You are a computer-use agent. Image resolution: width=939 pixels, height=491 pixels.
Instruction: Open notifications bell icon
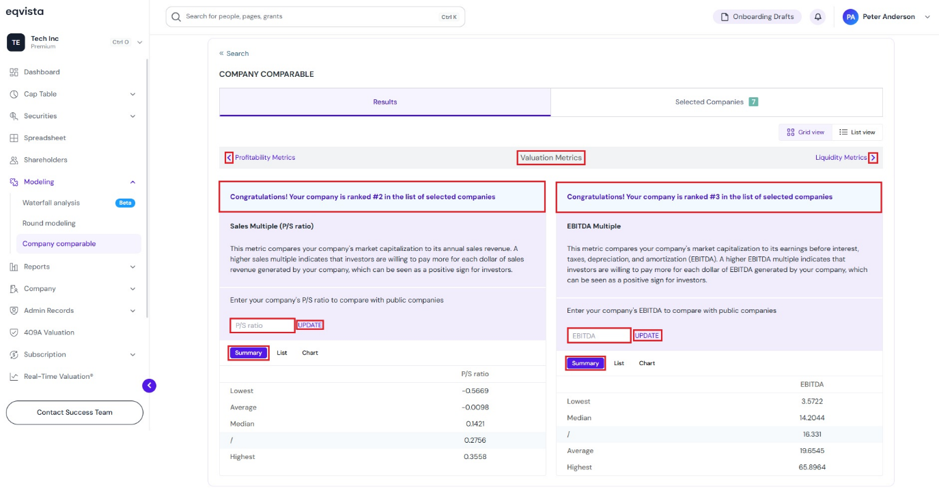(x=817, y=17)
